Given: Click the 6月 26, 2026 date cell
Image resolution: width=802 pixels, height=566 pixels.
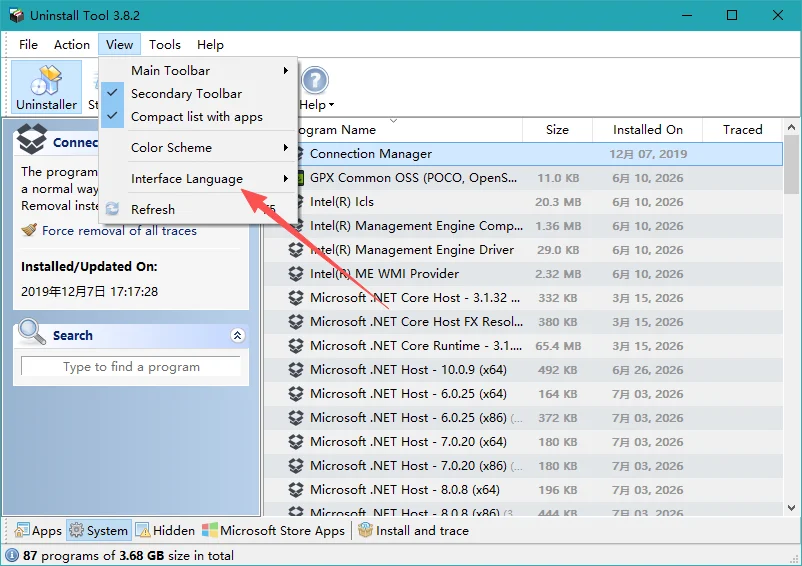Looking at the screenshot, I should tap(648, 370).
